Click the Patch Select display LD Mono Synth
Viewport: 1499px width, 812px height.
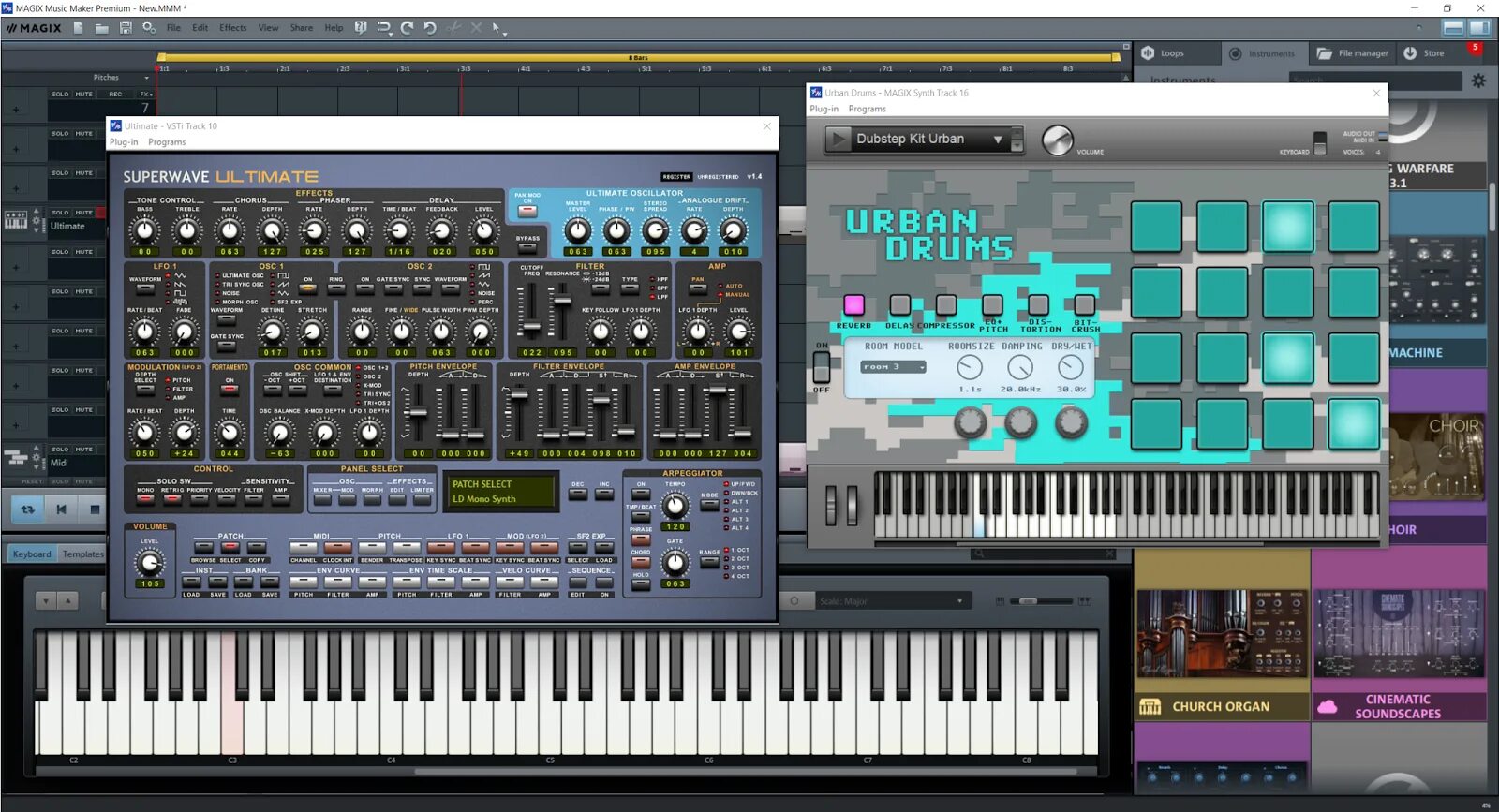(501, 492)
